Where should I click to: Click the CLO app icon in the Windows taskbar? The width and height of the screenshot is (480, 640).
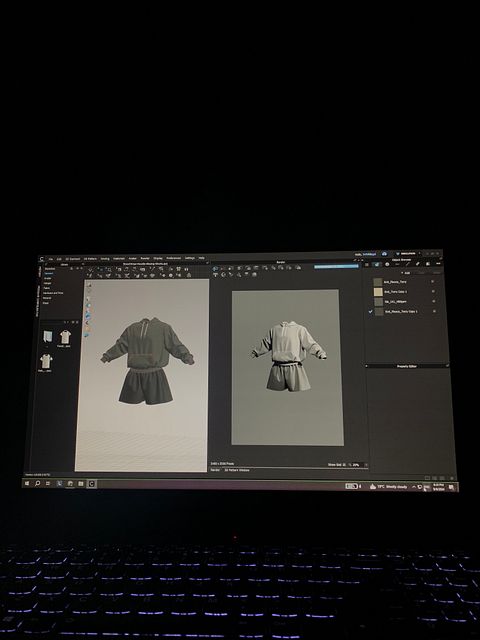pyautogui.click(x=91, y=484)
